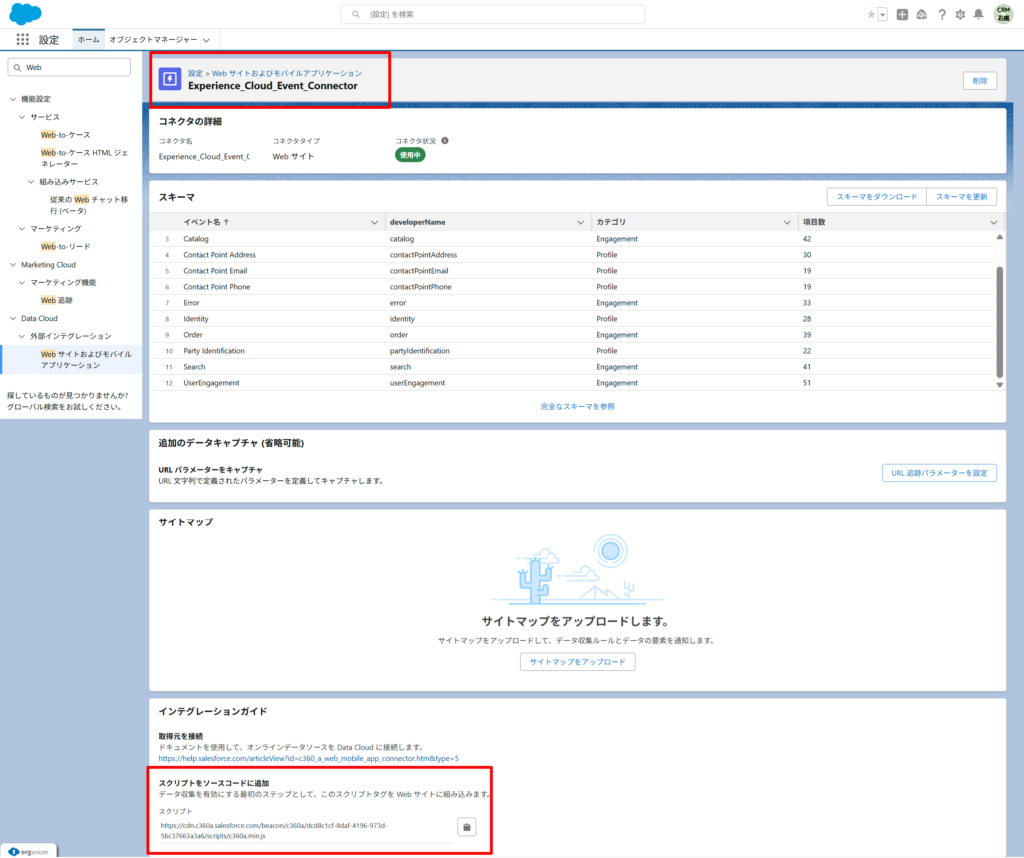Click the organizer icon in the bottom bar

pos(14,851)
